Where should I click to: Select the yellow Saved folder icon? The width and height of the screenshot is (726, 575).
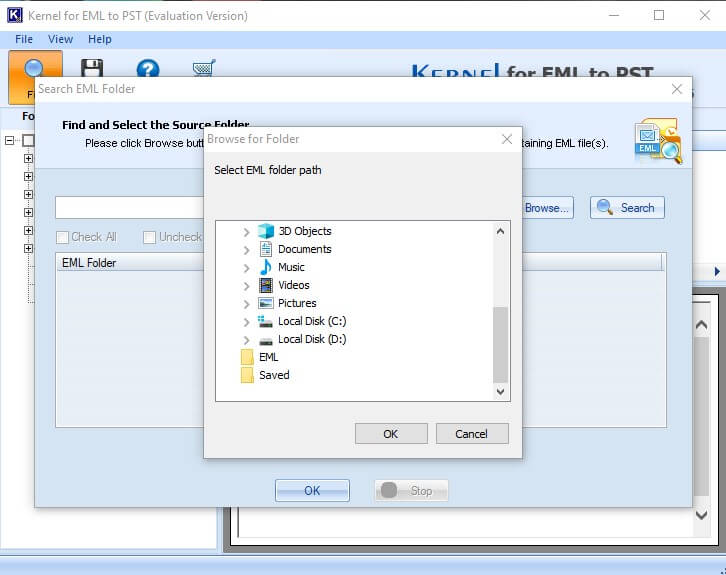[247, 375]
